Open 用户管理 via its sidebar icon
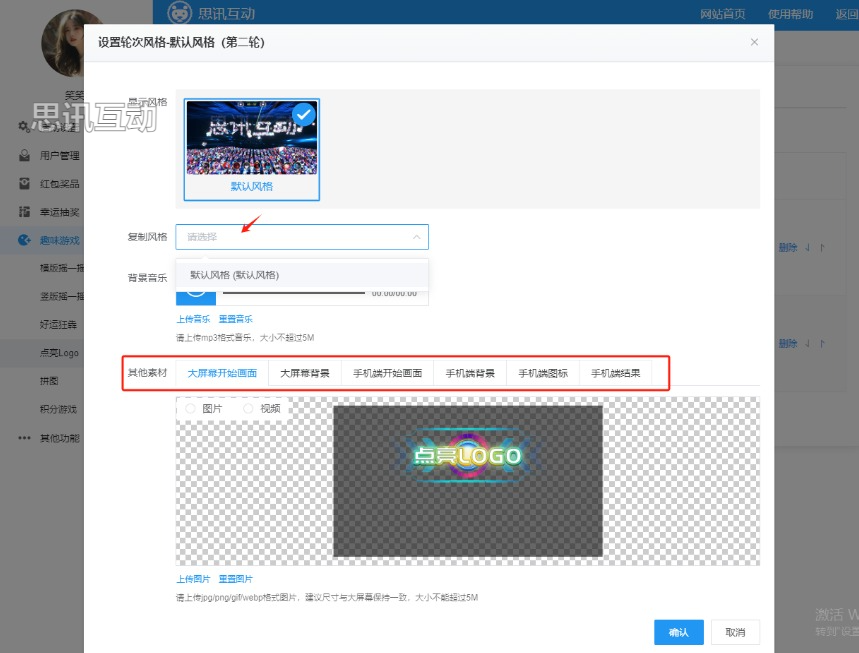 (24, 155)
